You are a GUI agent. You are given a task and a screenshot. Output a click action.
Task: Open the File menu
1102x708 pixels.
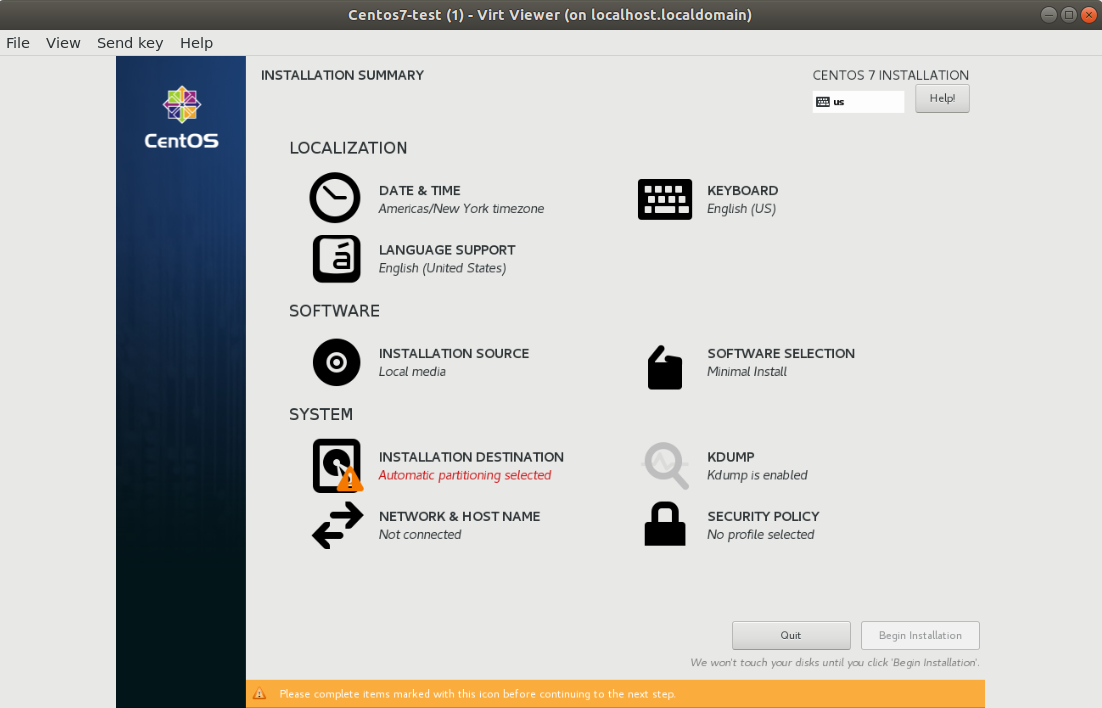click(x=18, y=43)
